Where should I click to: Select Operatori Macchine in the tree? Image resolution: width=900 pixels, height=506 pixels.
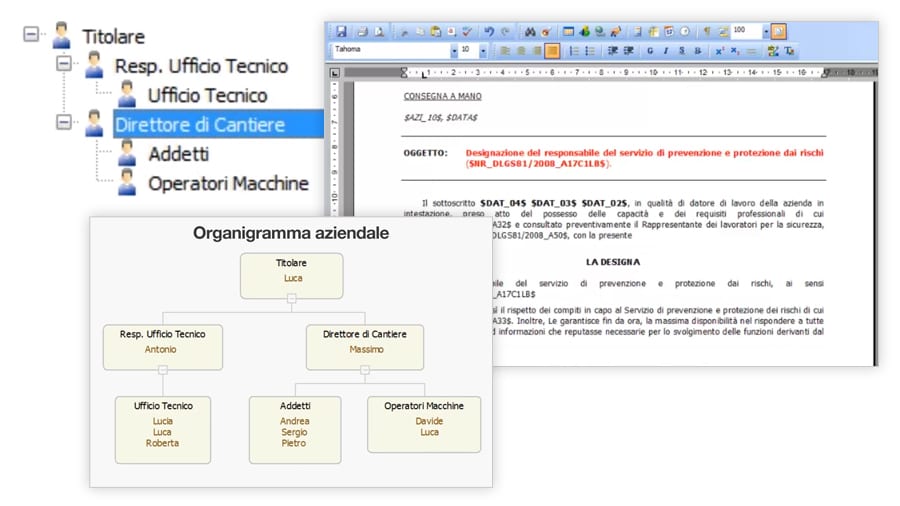[x=228, y=183]
